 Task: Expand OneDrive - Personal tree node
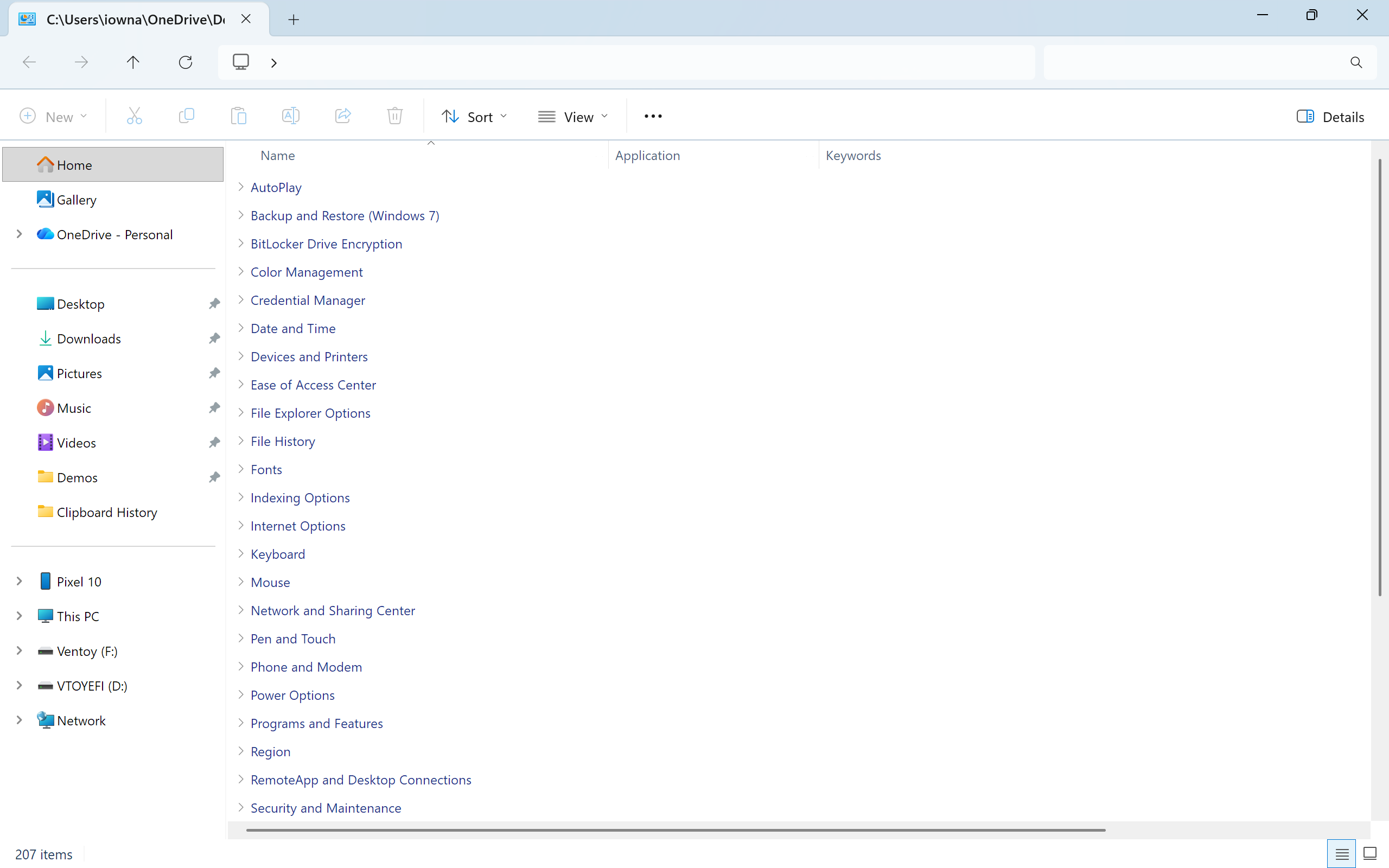19,234
